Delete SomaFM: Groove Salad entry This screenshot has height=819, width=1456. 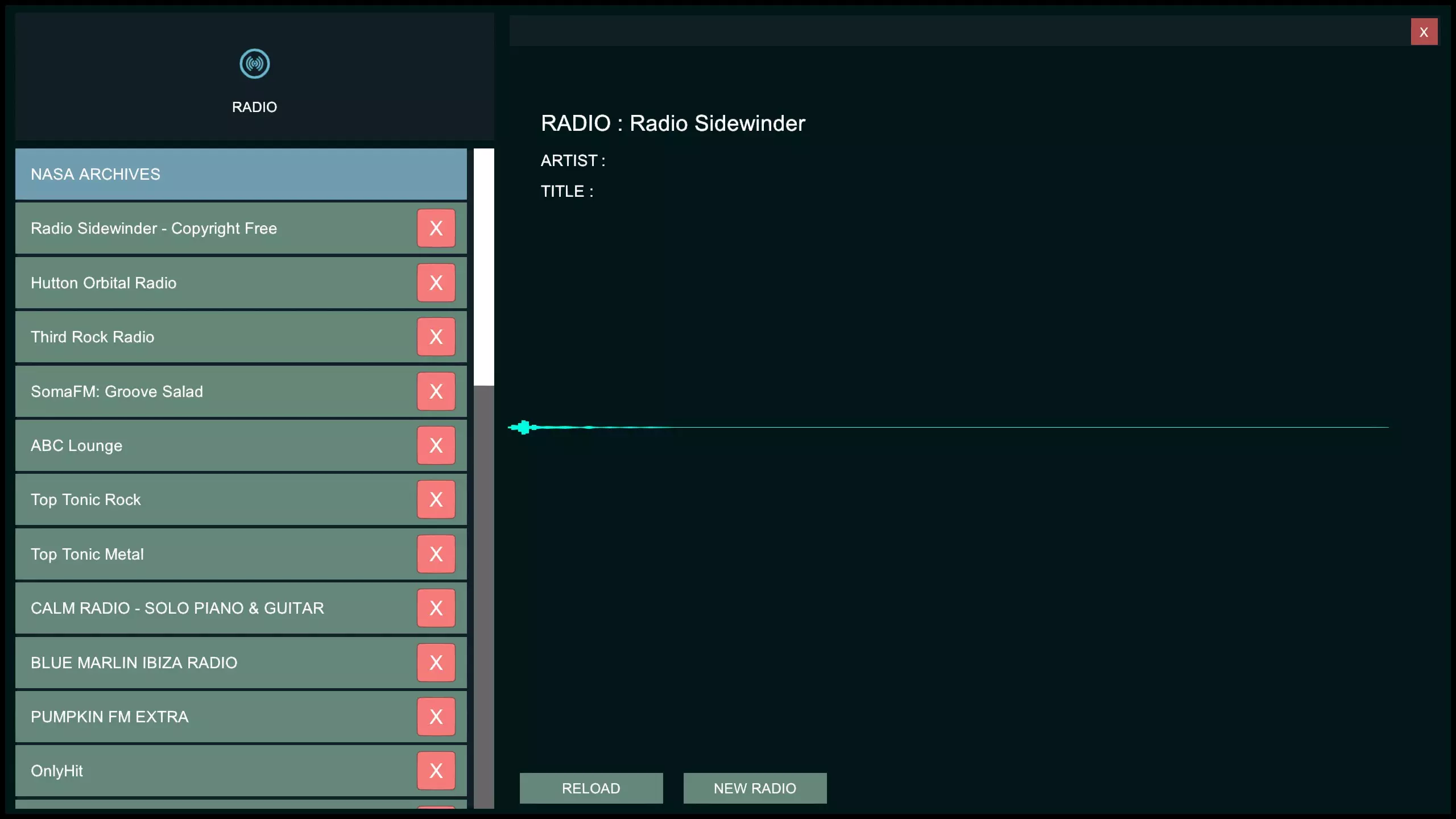(436, 391)
